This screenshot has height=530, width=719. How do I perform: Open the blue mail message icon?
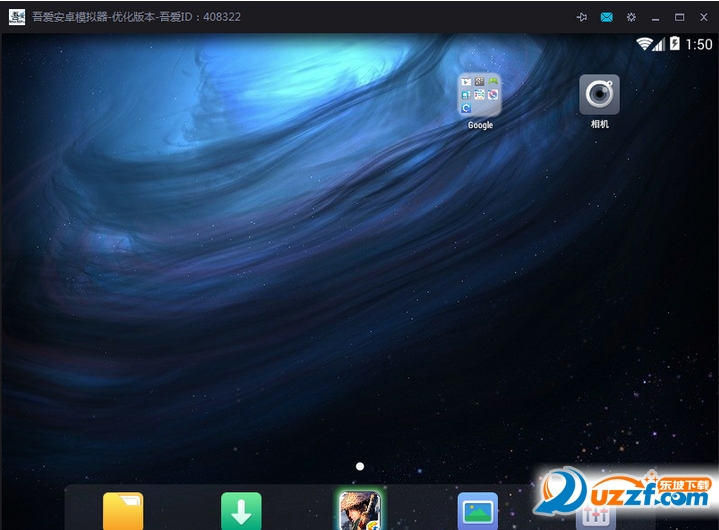[607, 17]
